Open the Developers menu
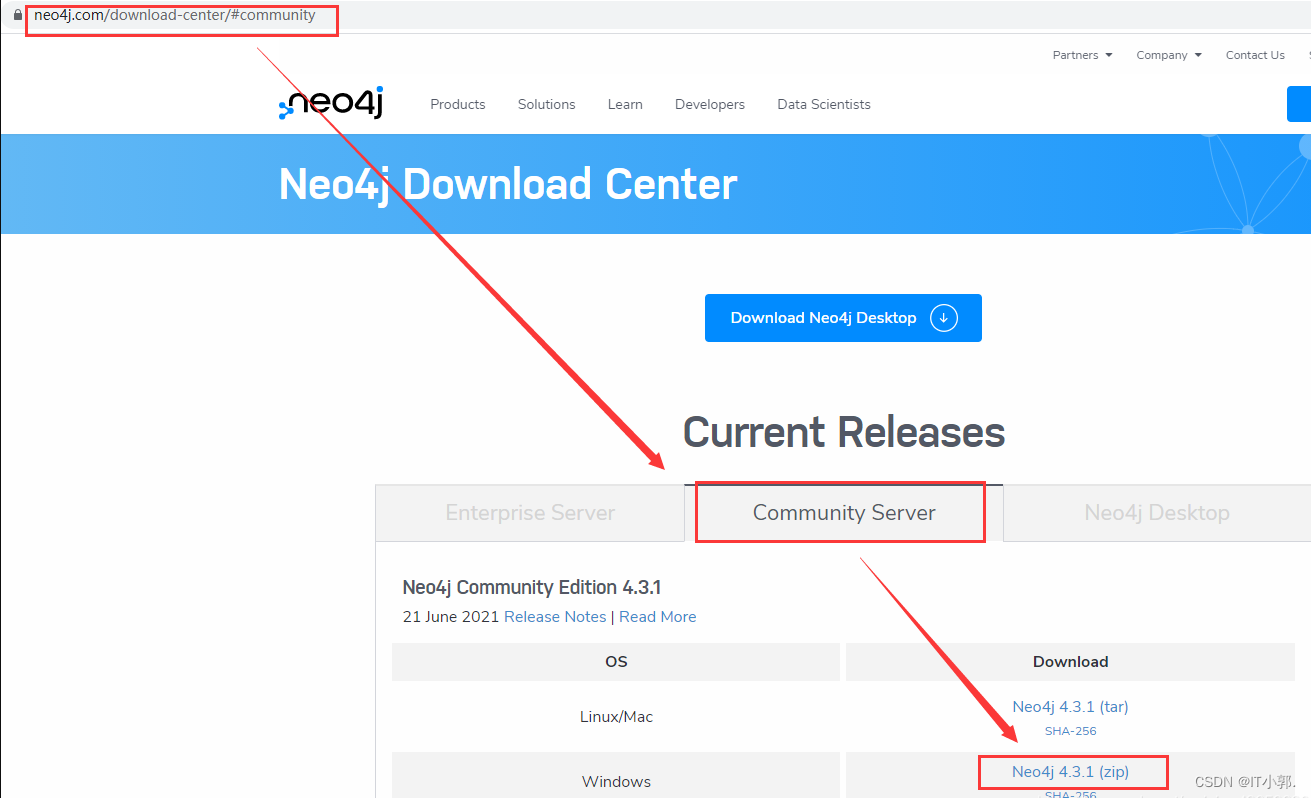This screenshot has height=798, width=1311. pos(710,104)
